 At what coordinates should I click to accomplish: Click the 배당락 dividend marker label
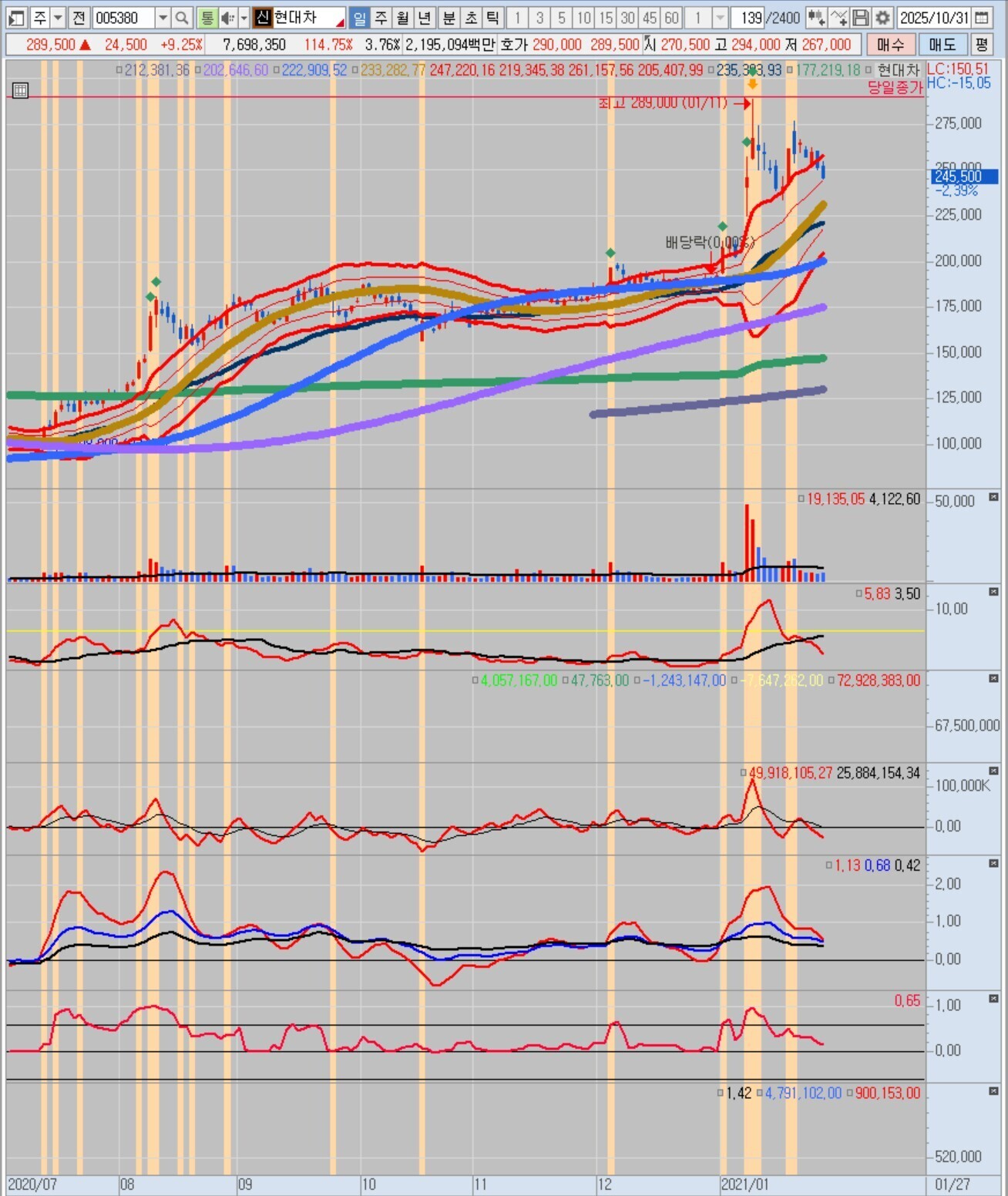tap(709, 243)
